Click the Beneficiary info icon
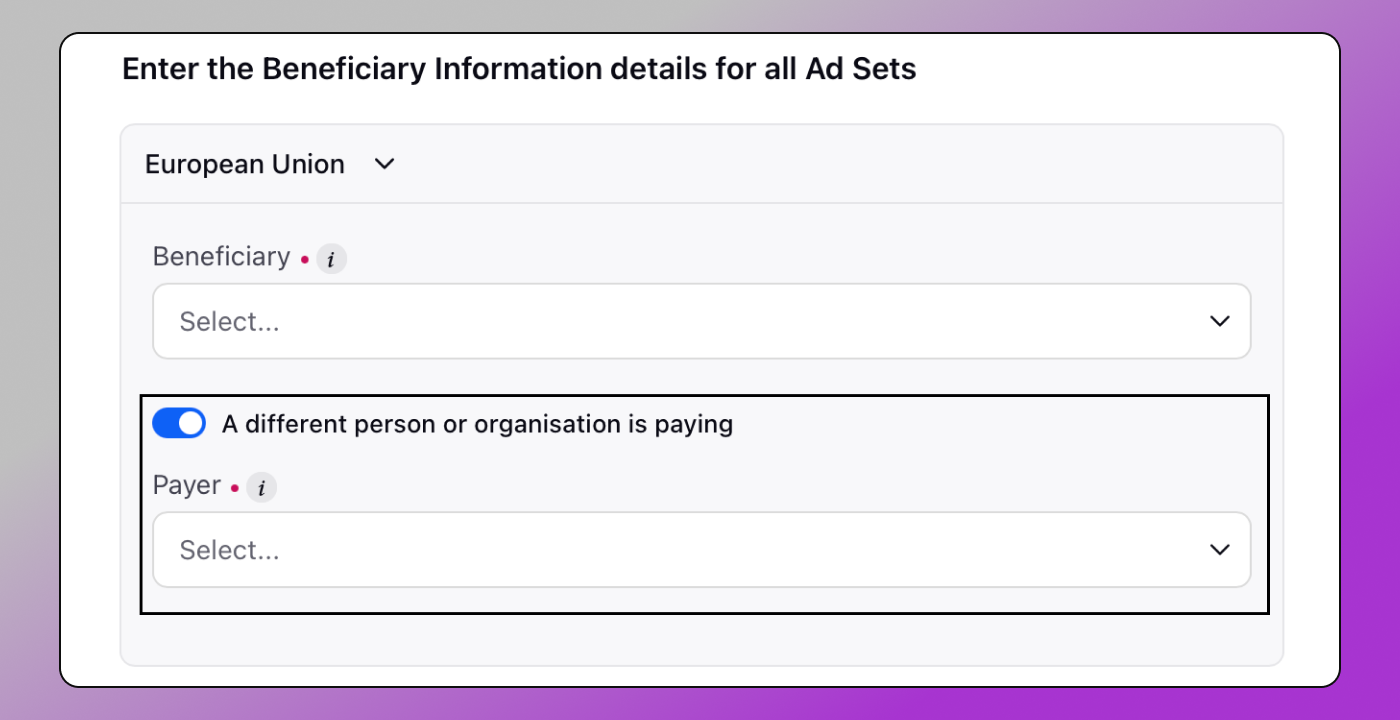Viewport: 1400px width, 720px height. point(331,260)
